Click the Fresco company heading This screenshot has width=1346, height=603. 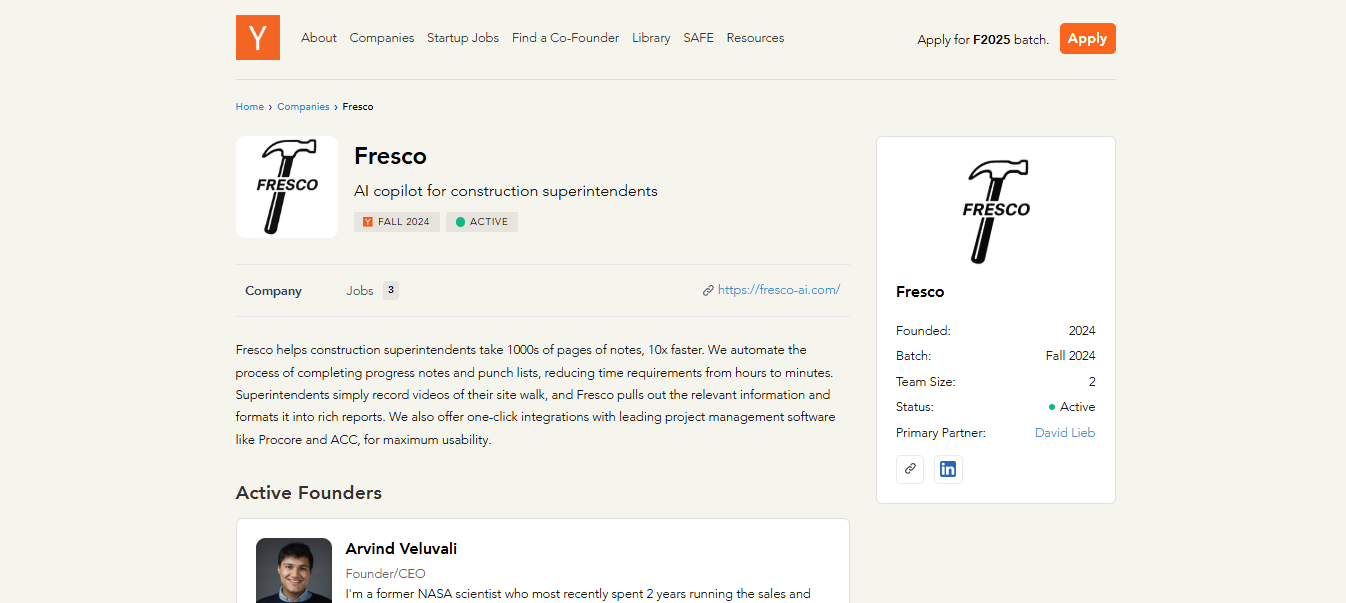click(390, 156)
